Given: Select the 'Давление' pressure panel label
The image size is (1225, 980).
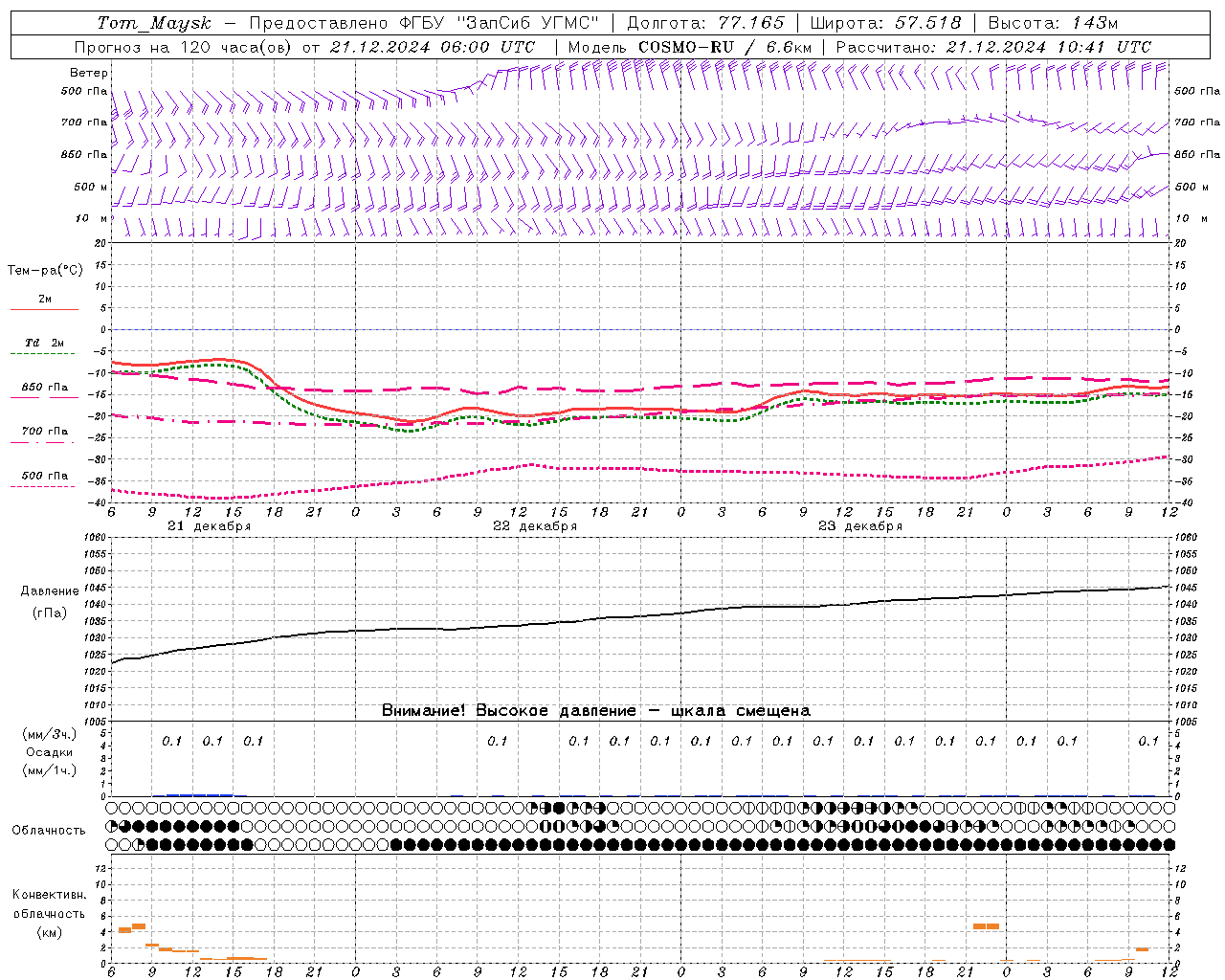Looking at the screenshot, I should (50, 591).
